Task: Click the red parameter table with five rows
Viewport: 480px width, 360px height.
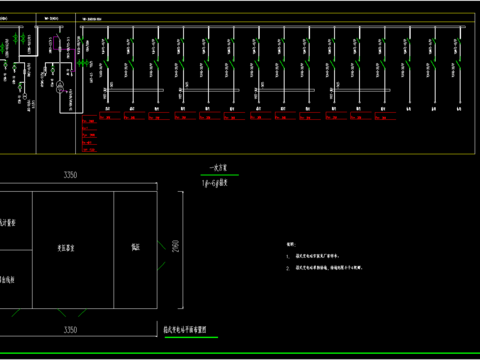Action: coord(89,134)
